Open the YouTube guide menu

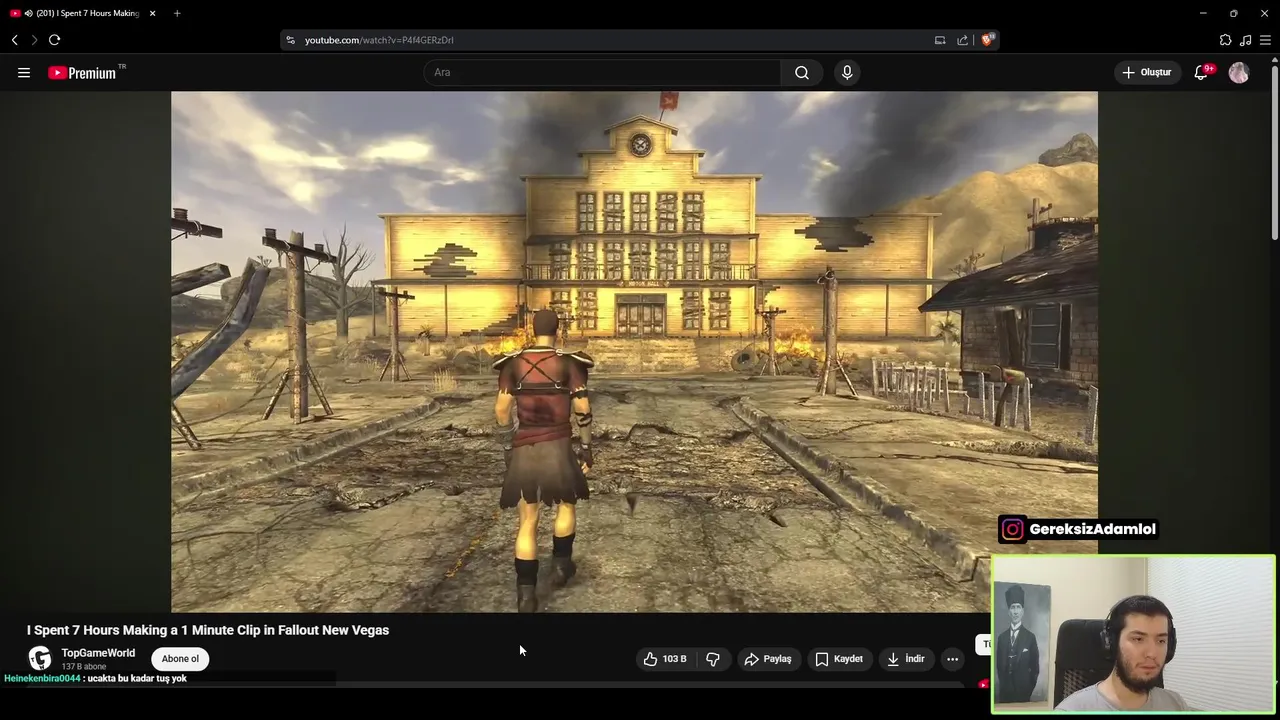[24, 72]
